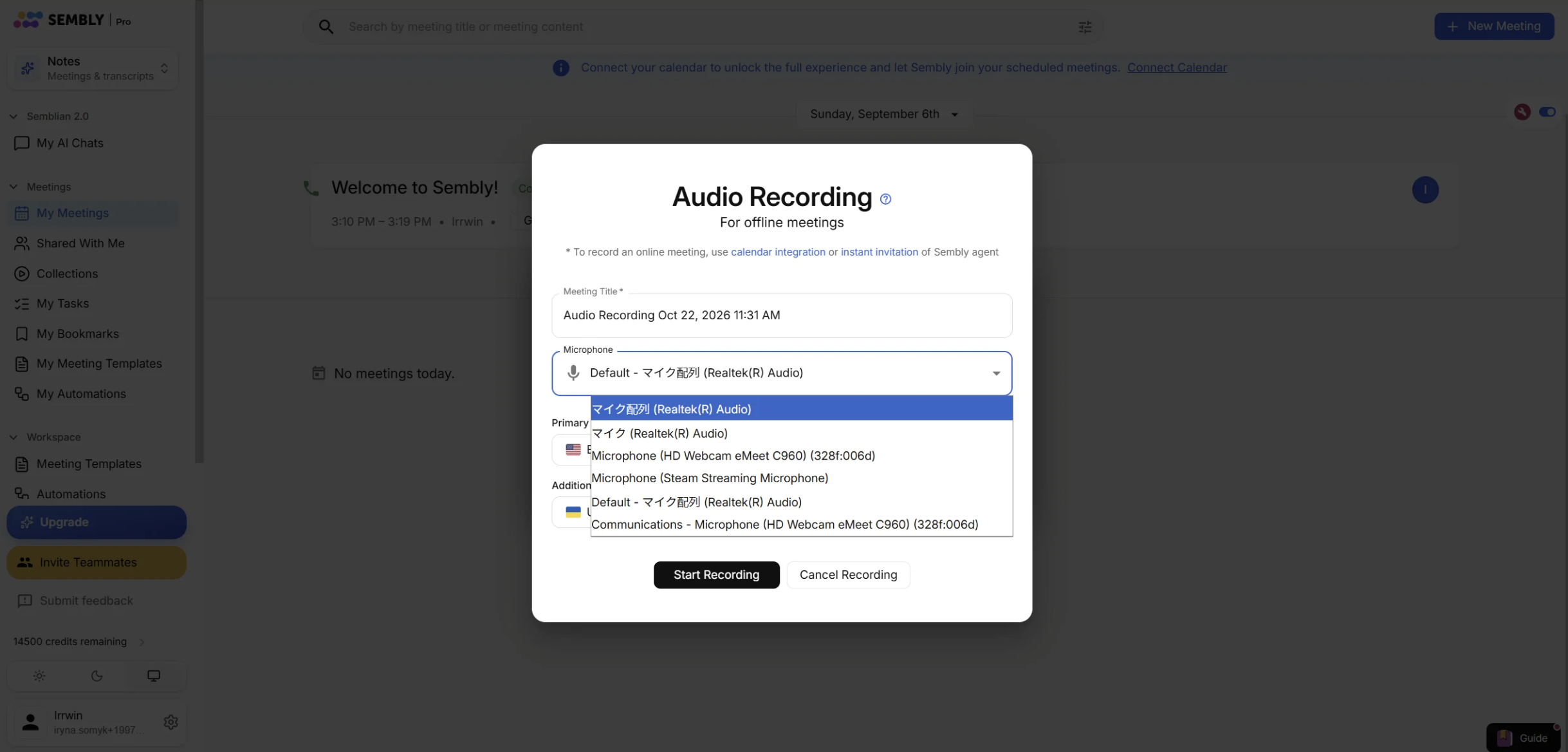Expand credits remaining details chevron
The image size is (1568, 752).
coord(142,642)
